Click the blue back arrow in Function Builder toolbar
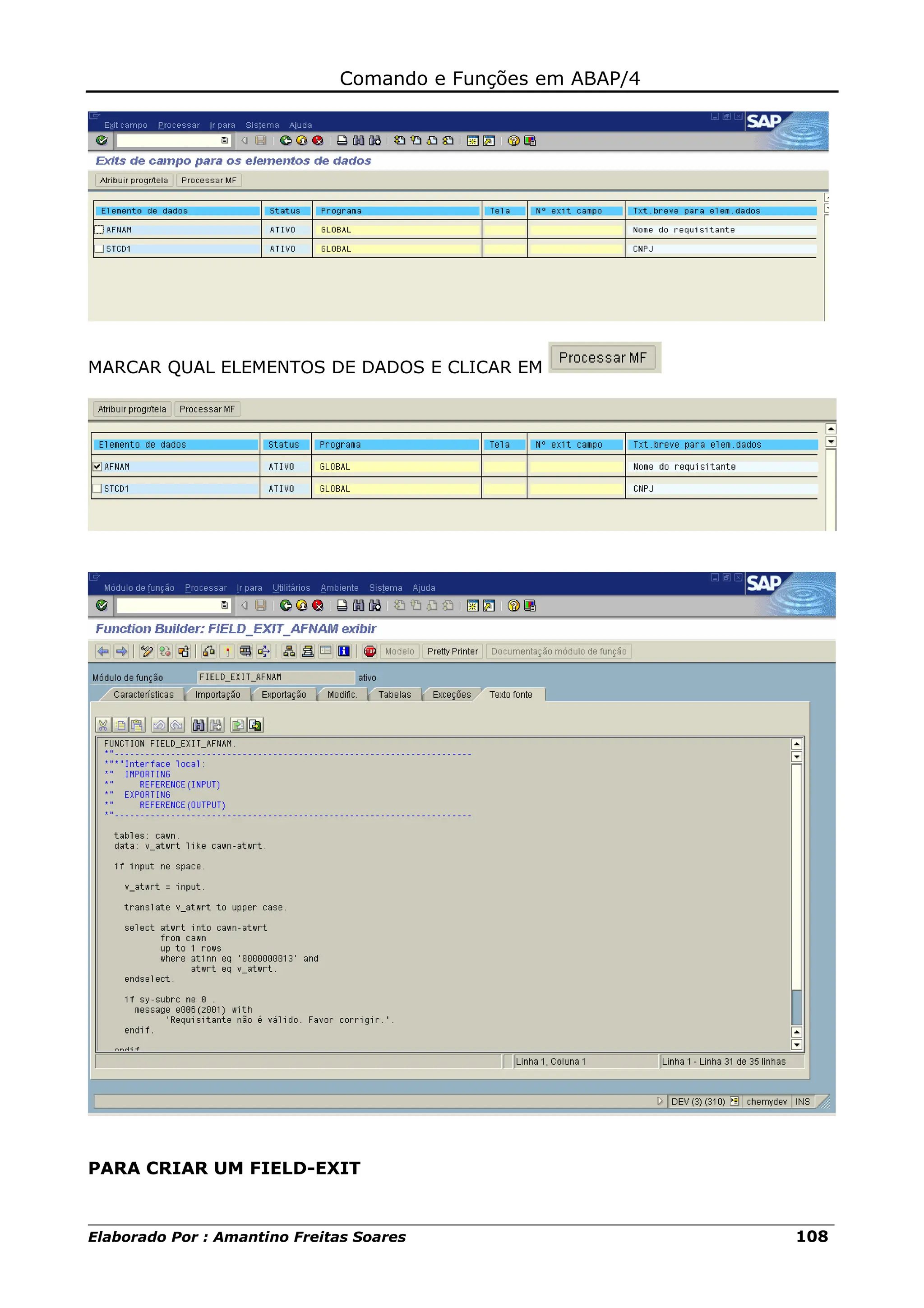The image size is (924, 1308). (103, 651)
